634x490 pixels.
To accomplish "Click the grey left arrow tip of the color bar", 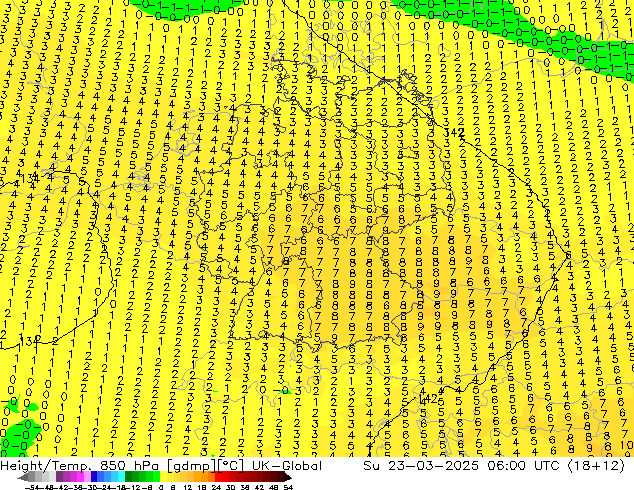I will pyautogui.click(x=22, y=477).
